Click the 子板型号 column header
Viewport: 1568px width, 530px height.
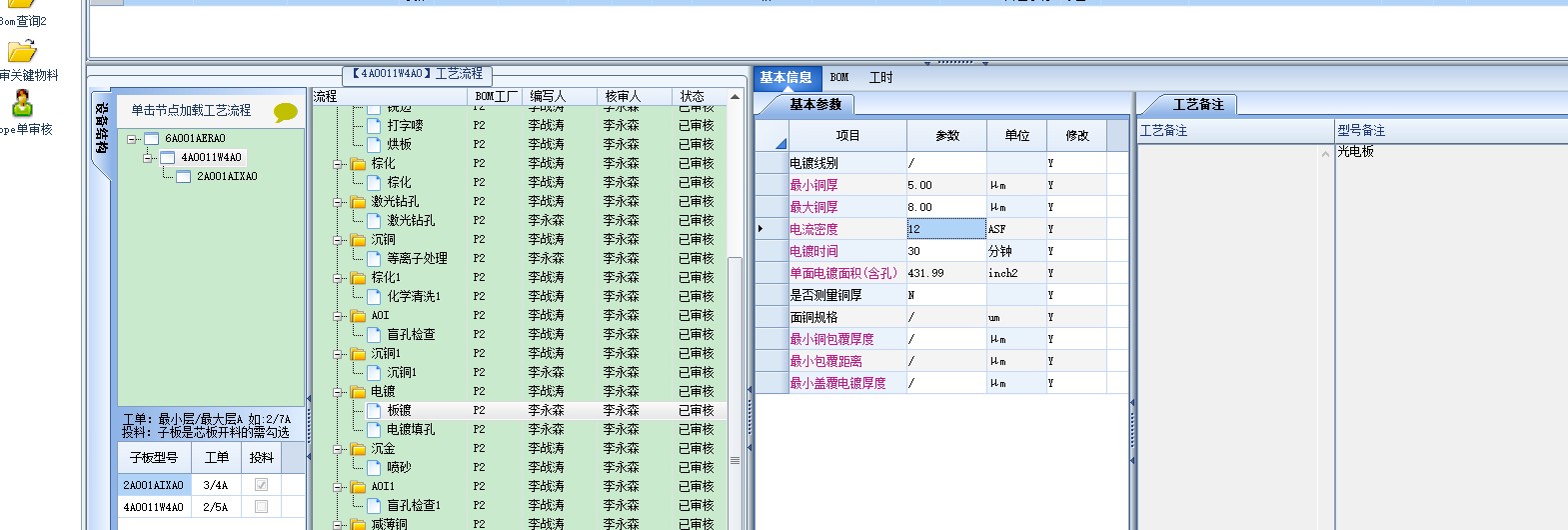[x=154, y=458]
